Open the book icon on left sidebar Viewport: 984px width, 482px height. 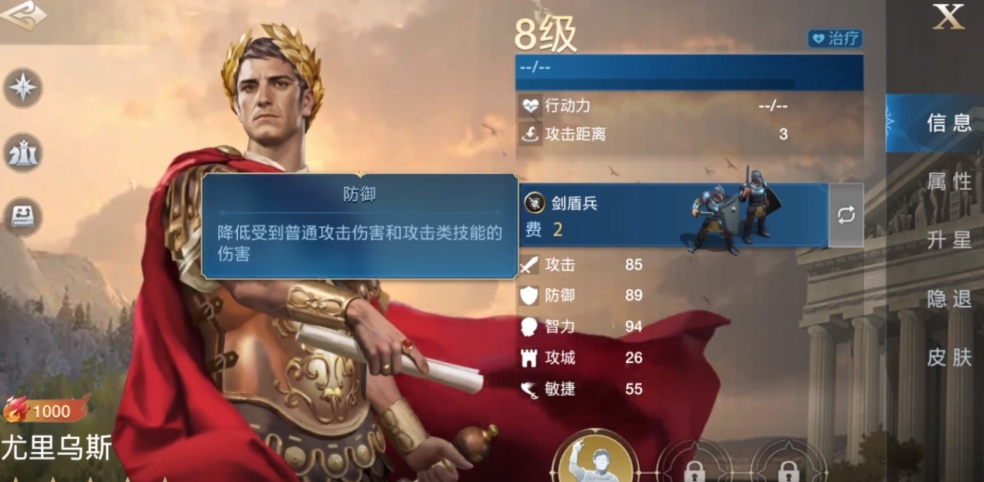pyautogui.click(x=23, y=217)
